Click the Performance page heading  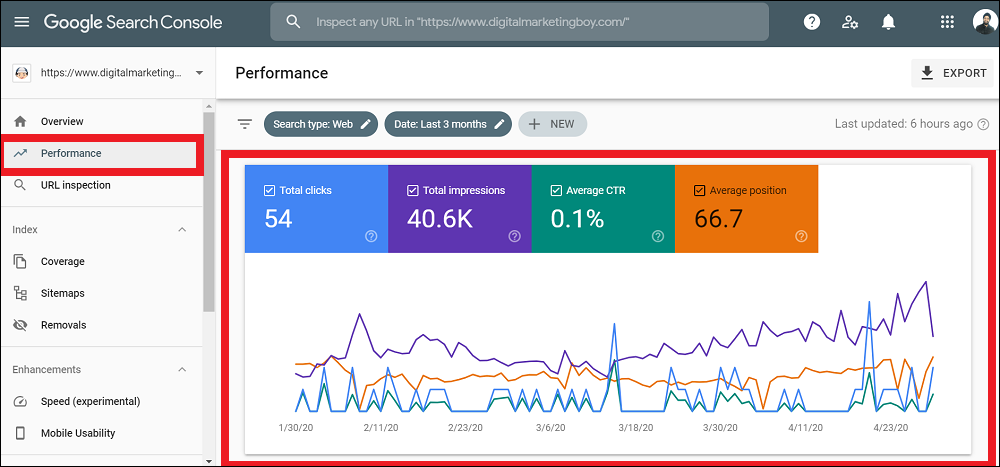(x=281, y=73)
